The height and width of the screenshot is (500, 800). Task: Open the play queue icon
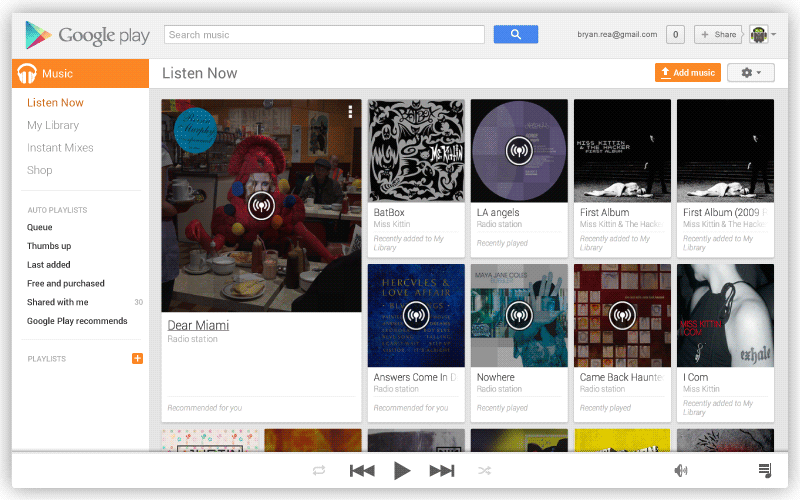point(765,471)
